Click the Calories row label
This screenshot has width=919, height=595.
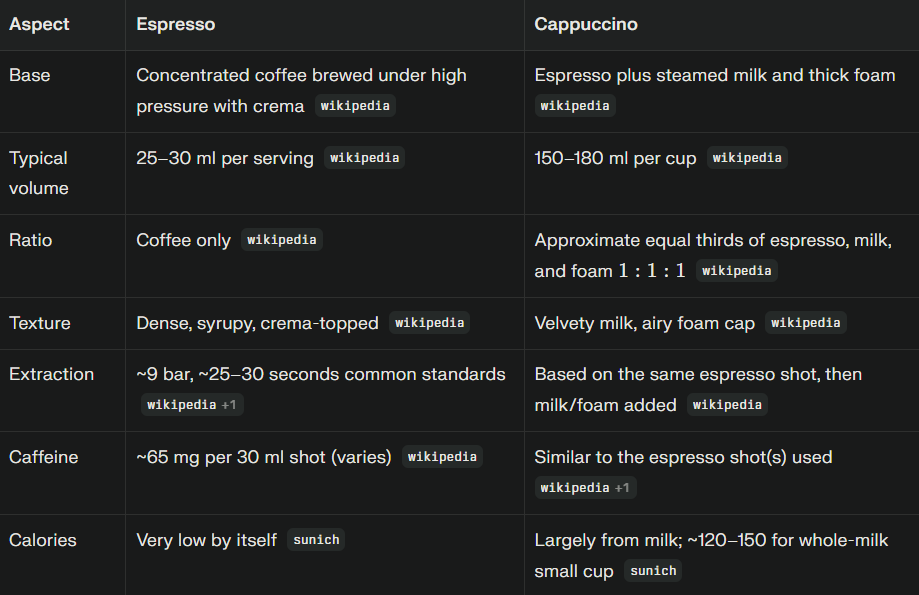coord(43,540)
